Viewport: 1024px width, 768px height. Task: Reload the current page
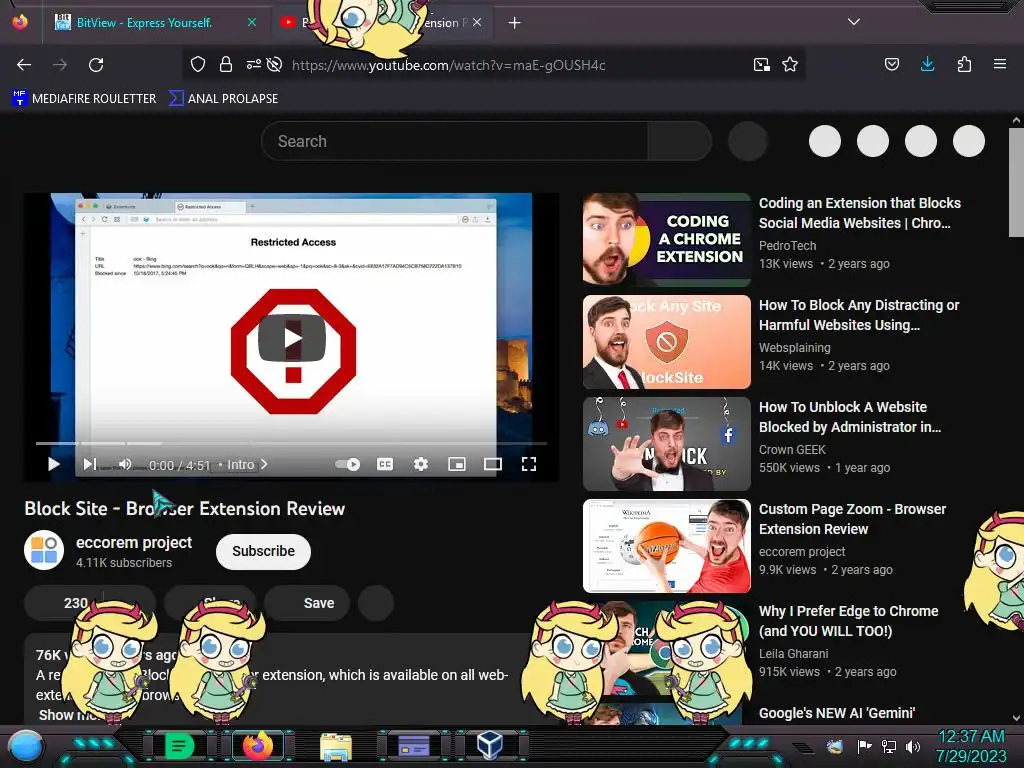[96, 65]
